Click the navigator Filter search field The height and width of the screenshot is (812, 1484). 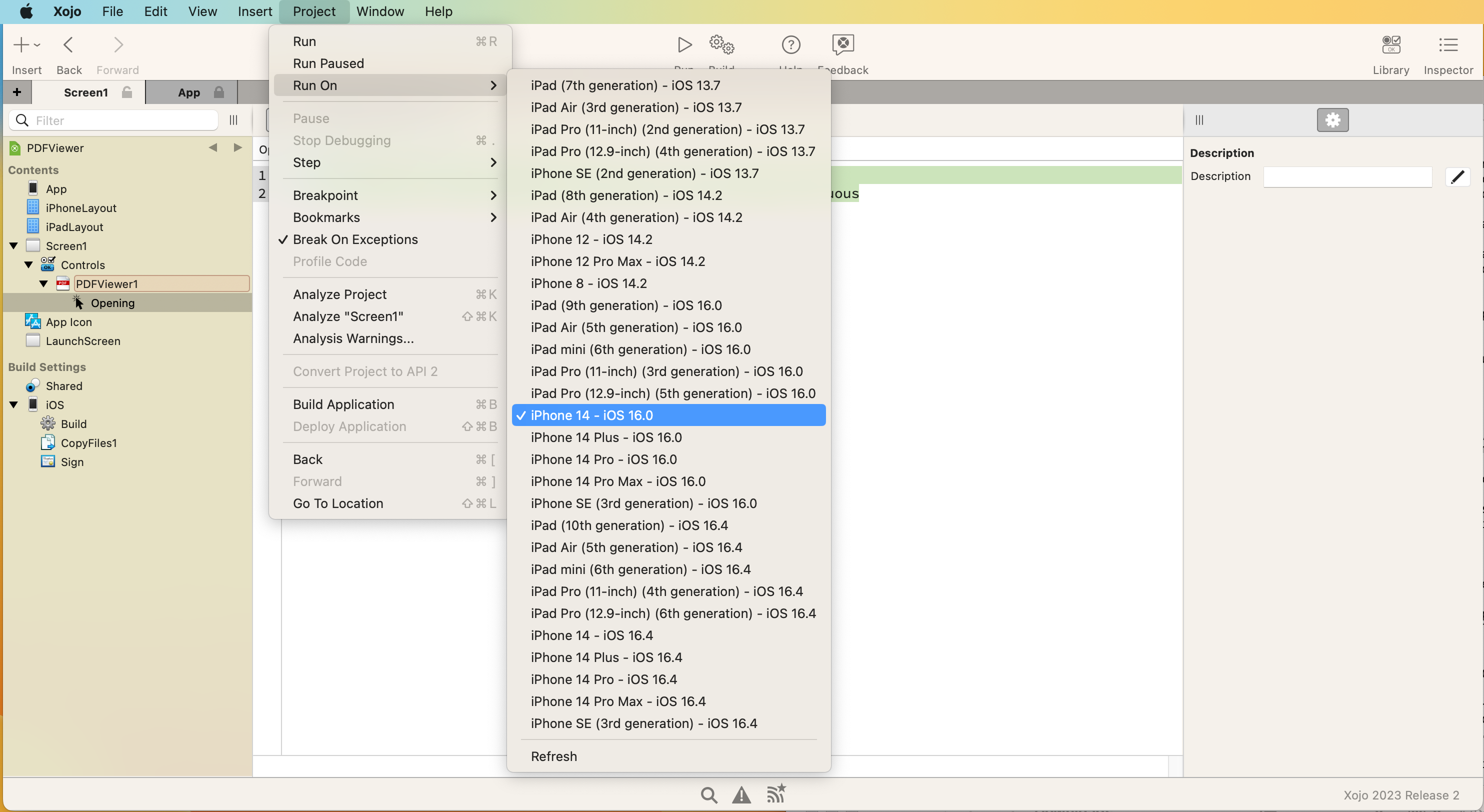[x=113, y=120]
